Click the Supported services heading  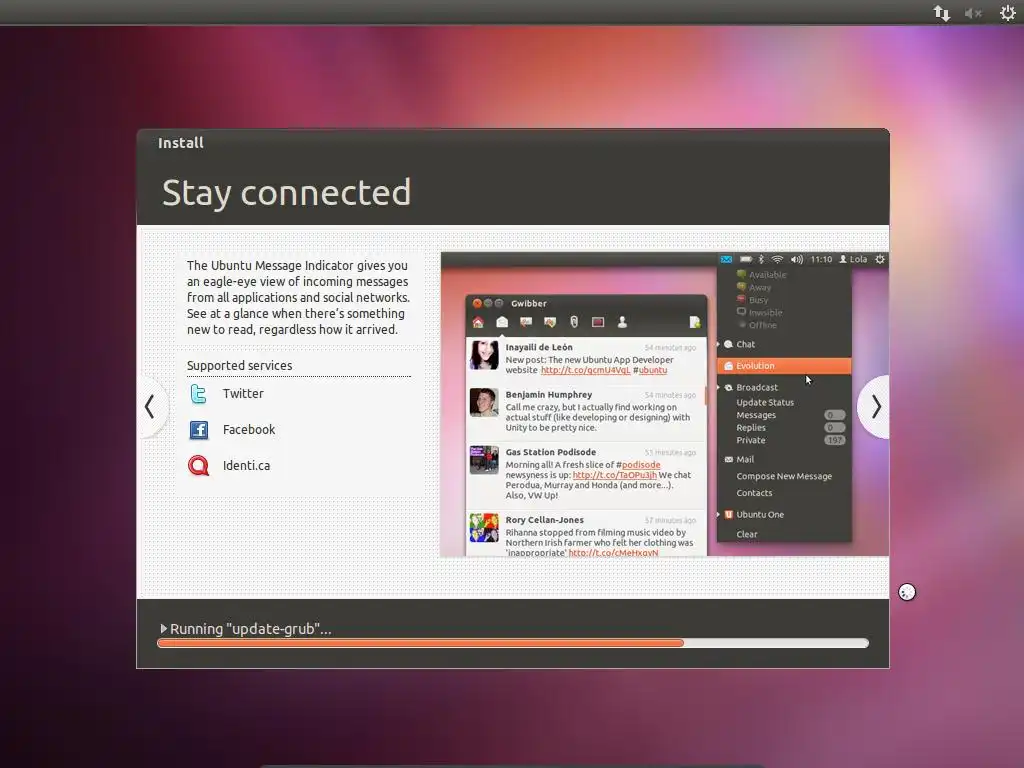[240, 366]
